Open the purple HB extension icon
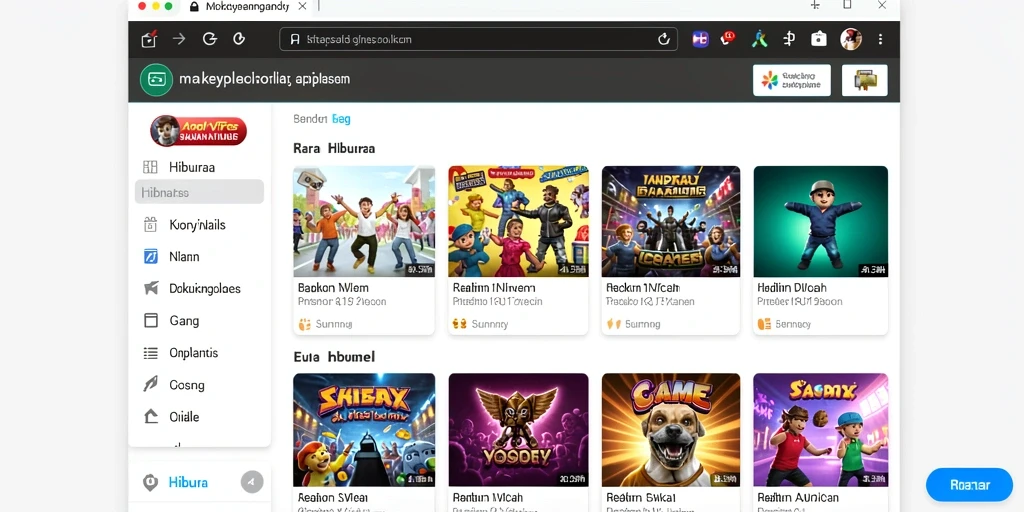The height and width of the screenshot is (512, 1024). pos(700,39)
